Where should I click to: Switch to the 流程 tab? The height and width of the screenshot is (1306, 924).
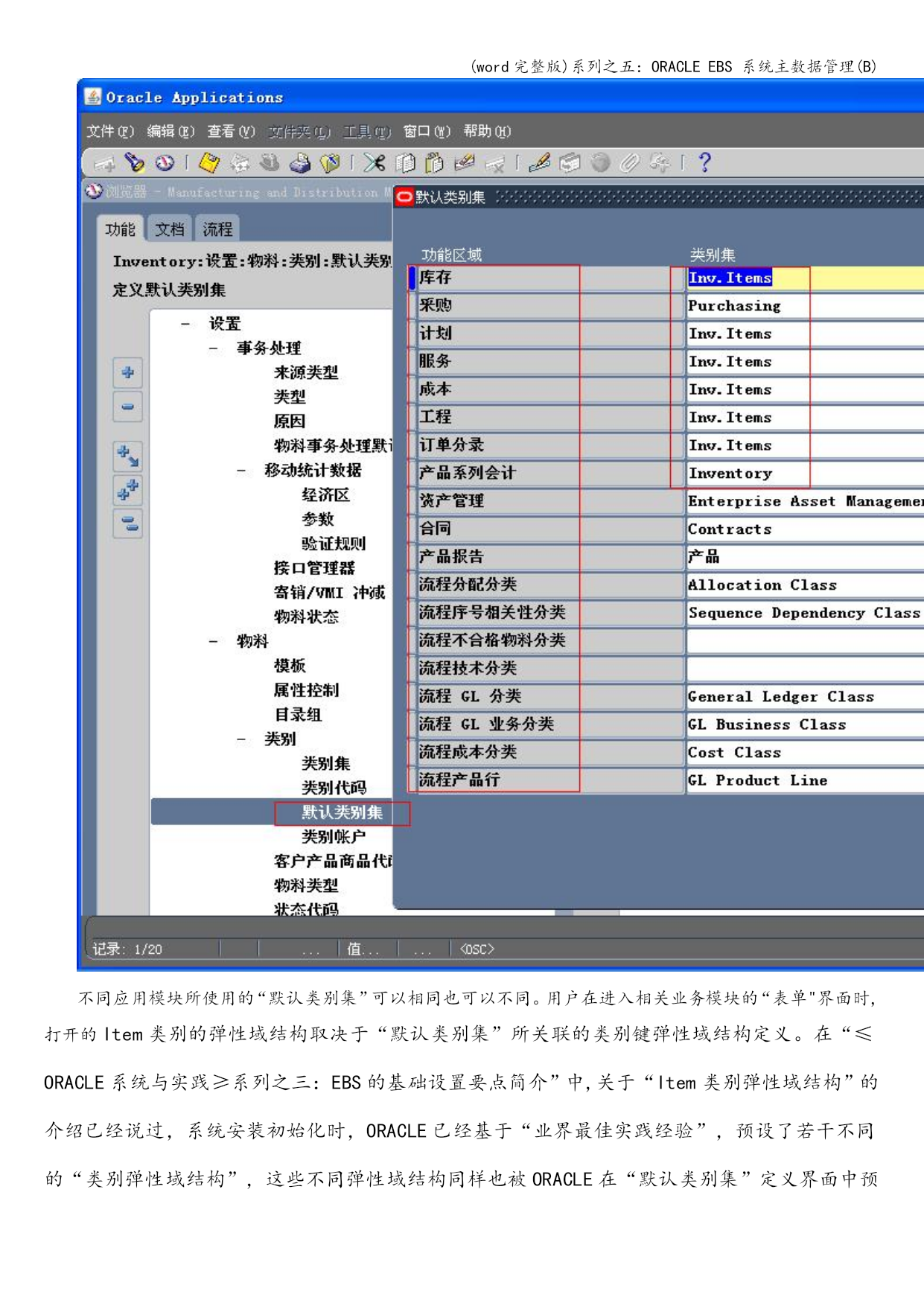coord(217,229)
